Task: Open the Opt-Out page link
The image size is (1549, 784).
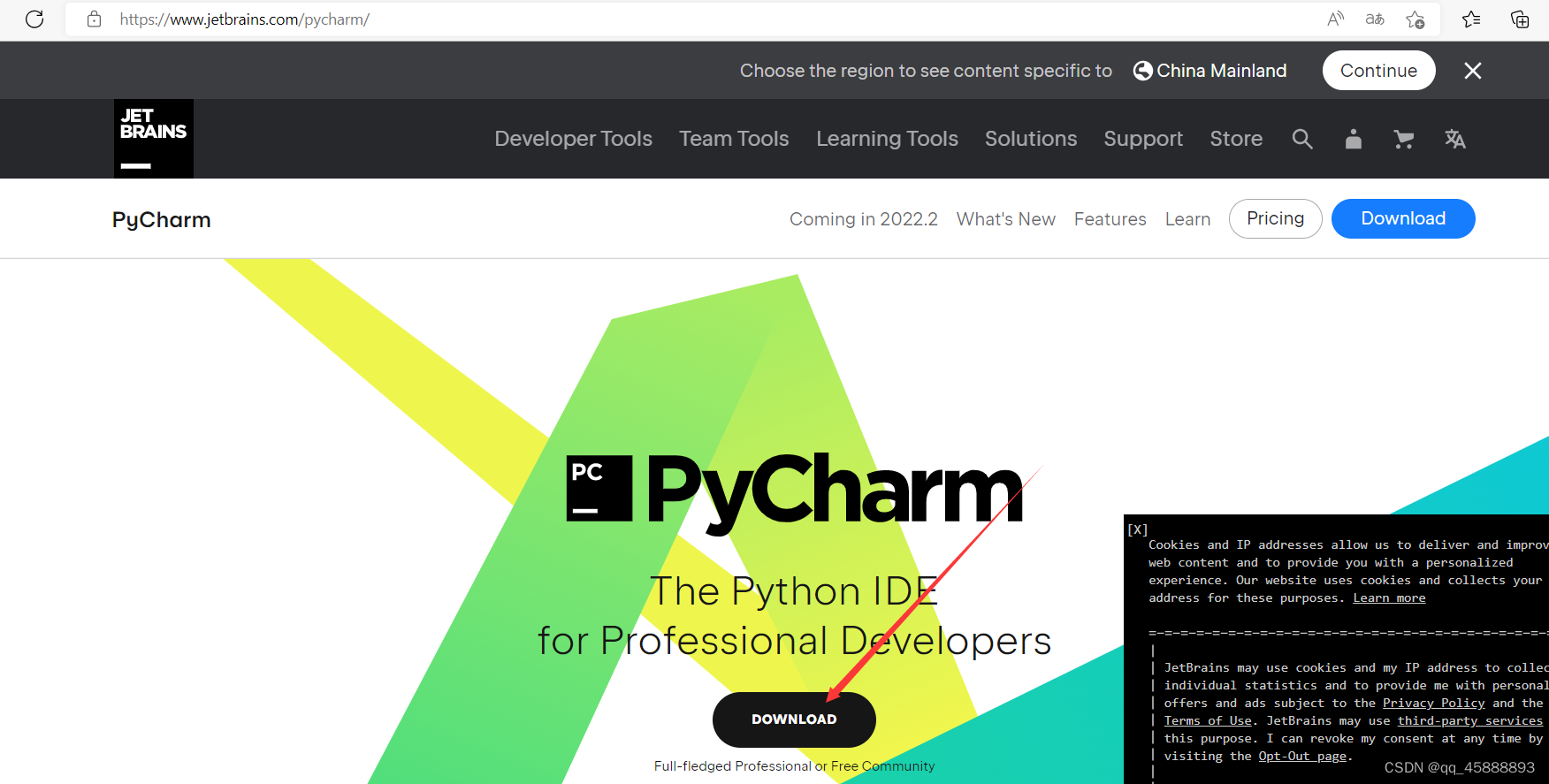Action: pyautogui.click(x=1302, y=757)
